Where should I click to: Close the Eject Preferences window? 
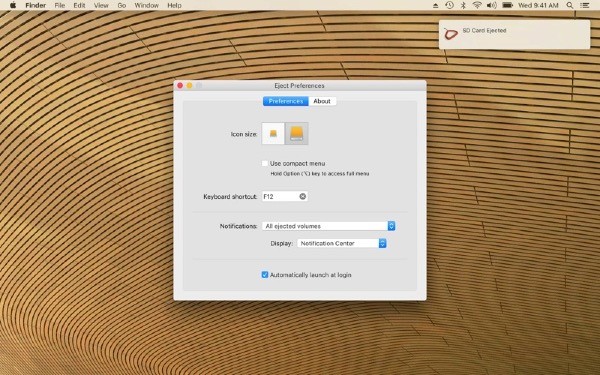click(x=180, y=85)
